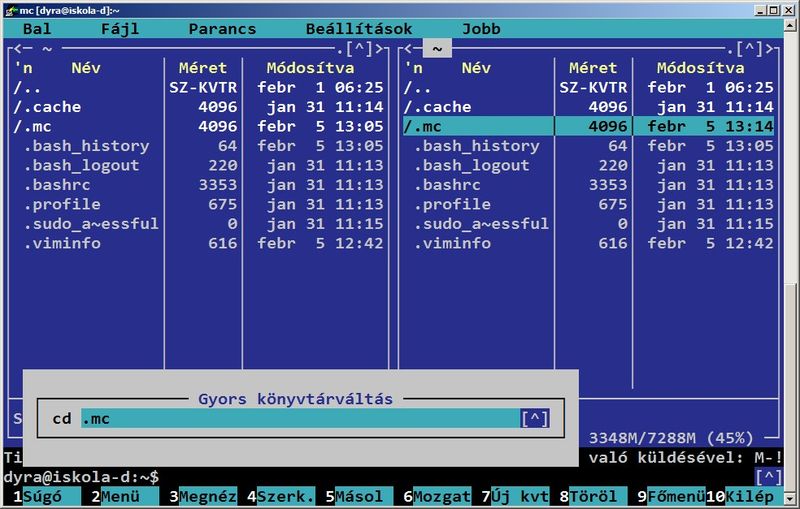Screen dimensions: 800x509
Task: Click 4 Szerk. function key button
Action: [281, 496]
